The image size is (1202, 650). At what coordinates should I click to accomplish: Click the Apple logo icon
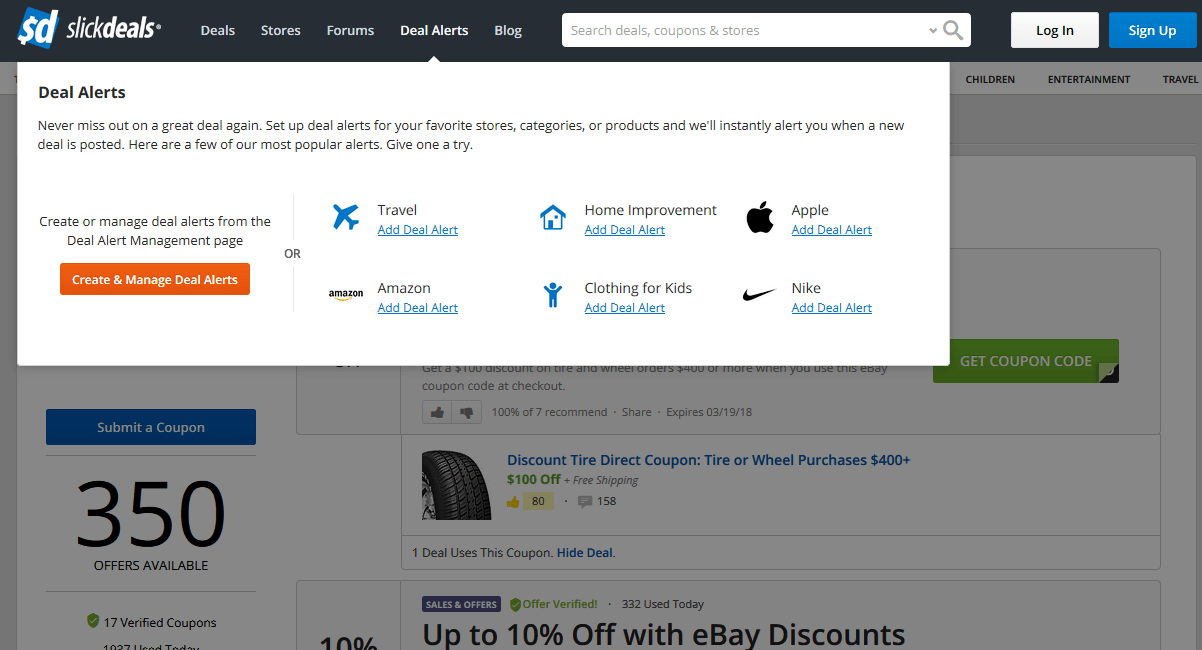(x=760, y=217)
